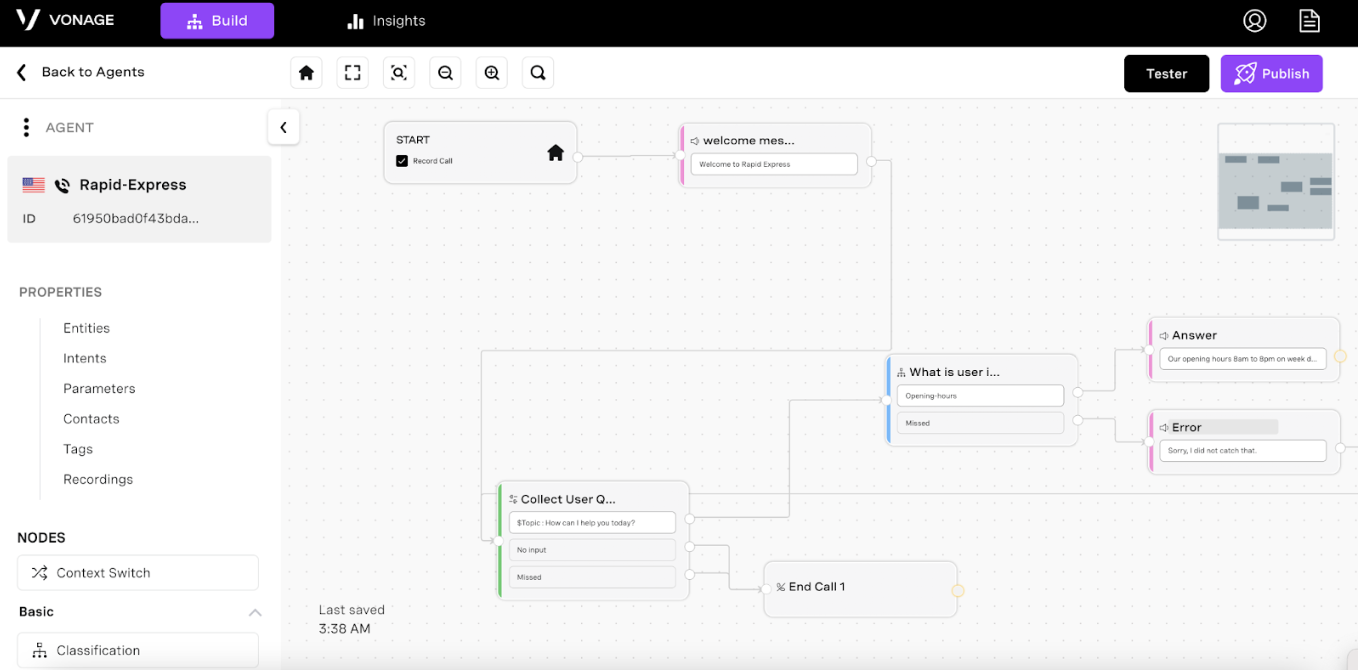Uncheck the Record Call checkbox

(x=402, y=161)
